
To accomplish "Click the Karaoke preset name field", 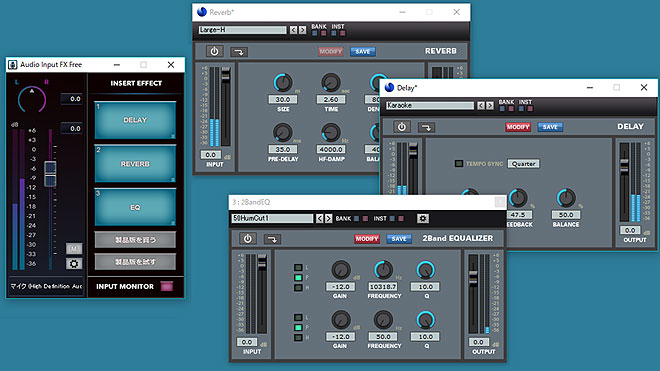I will tap(430, 105).
